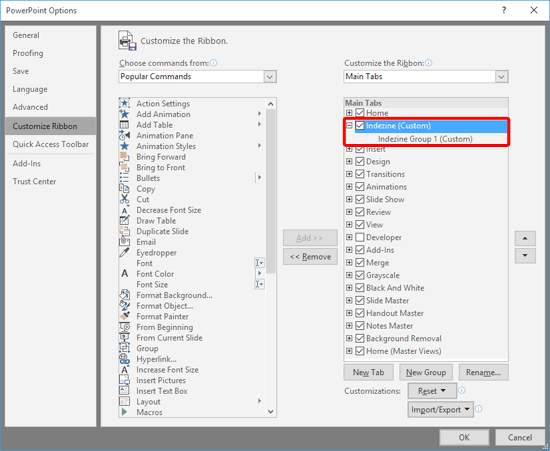Screen dimensions: 550x451
Task: Pick the Format Painter brush icon
Action: point(125,316)
